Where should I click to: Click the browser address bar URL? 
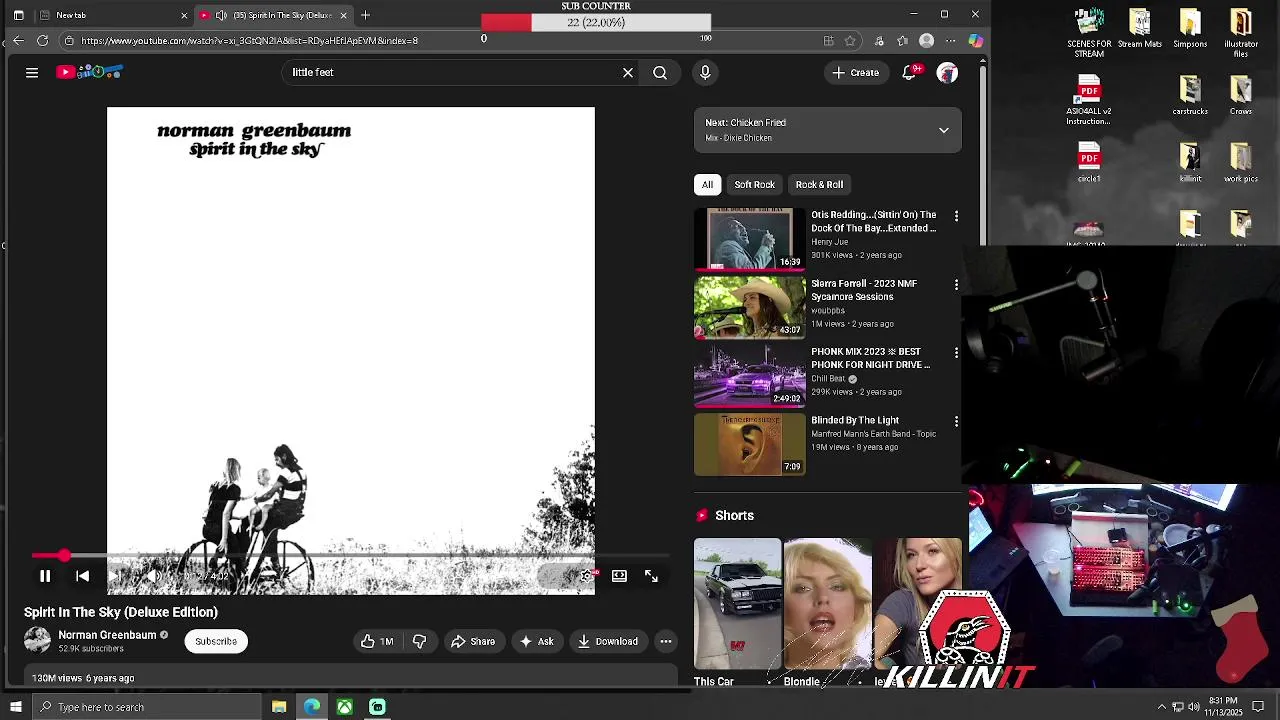click(x=250, y=41)
